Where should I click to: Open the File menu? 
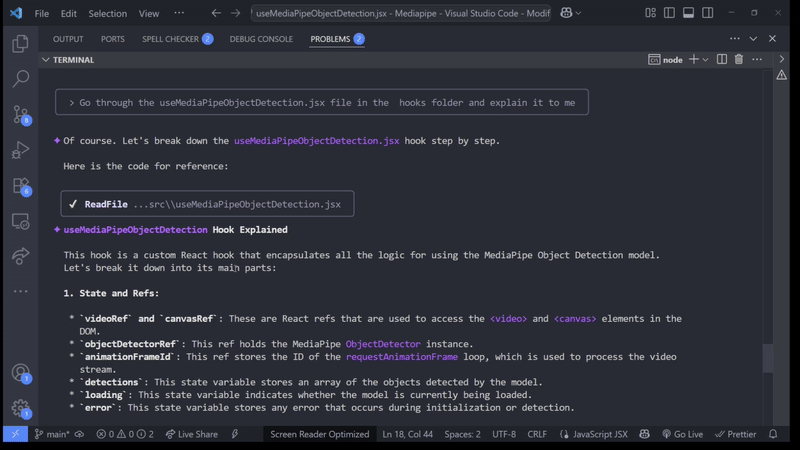coord(42,13)
